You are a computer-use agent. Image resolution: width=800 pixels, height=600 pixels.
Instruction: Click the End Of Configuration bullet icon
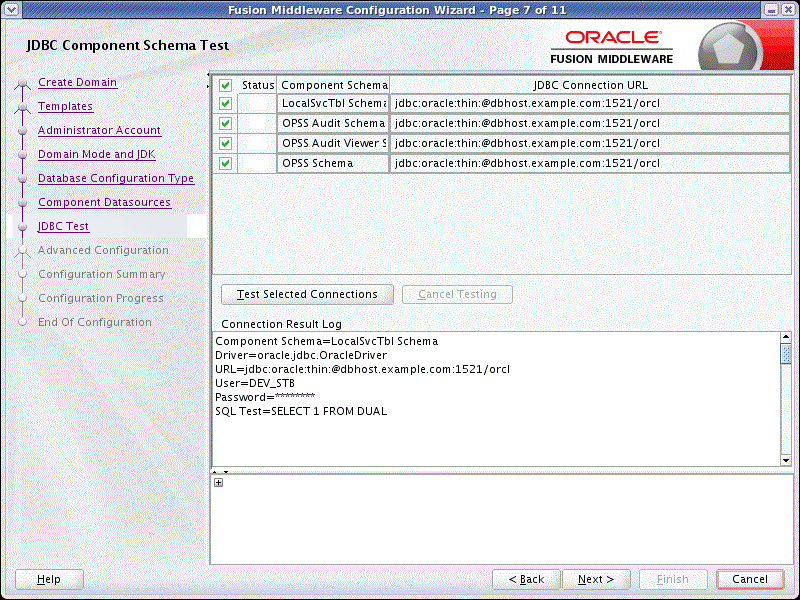(22, 322)
